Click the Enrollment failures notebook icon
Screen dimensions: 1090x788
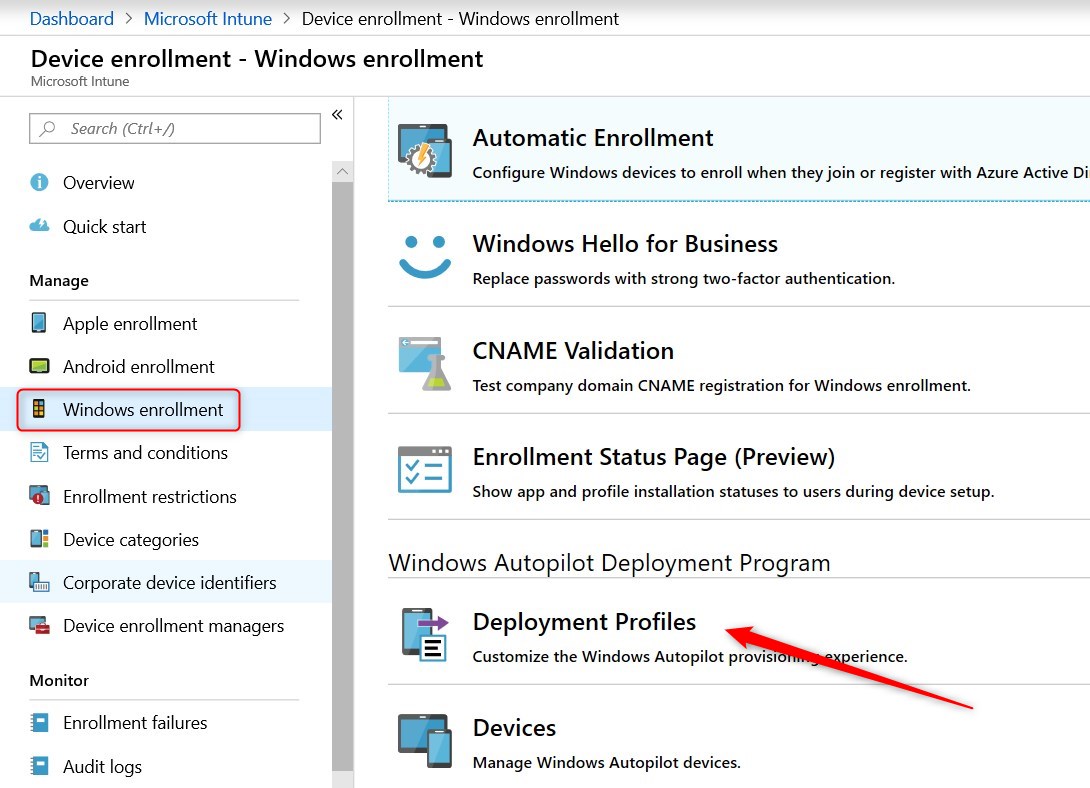tap(40, 723)
